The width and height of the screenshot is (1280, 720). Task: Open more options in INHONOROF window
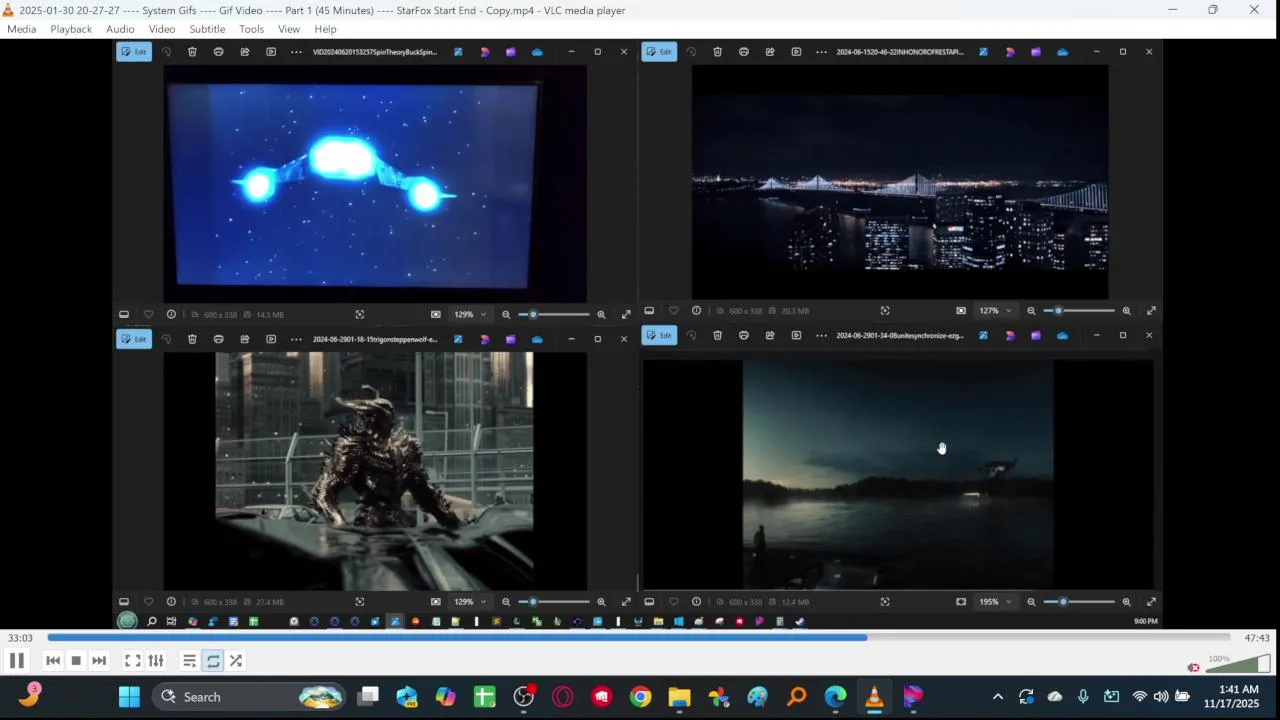click(x=821, y=52)
